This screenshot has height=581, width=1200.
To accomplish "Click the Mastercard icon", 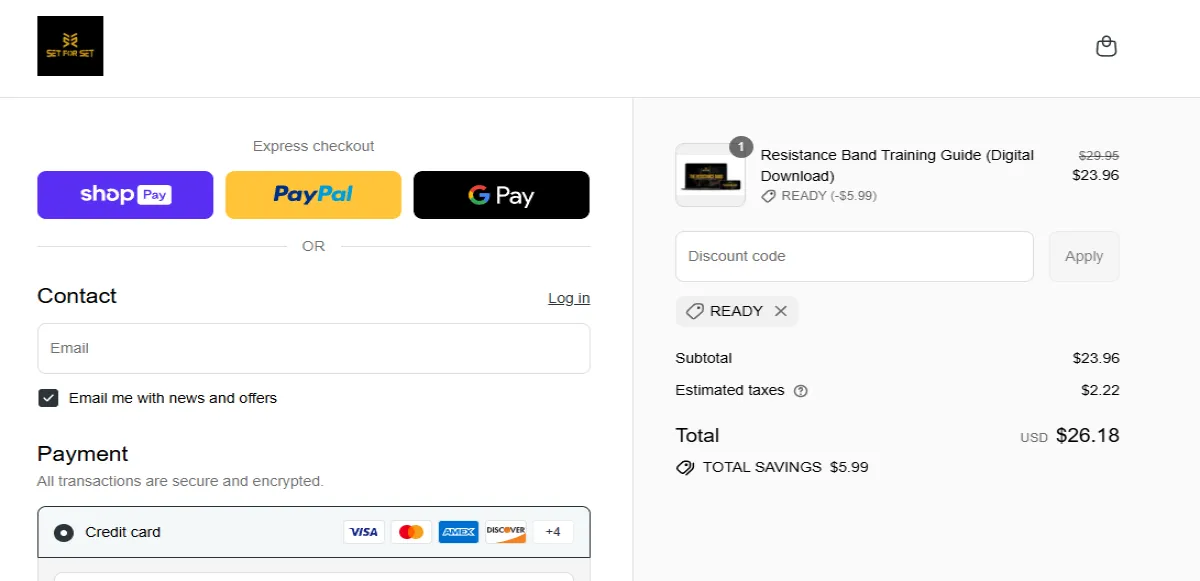I will coord(411,531).
